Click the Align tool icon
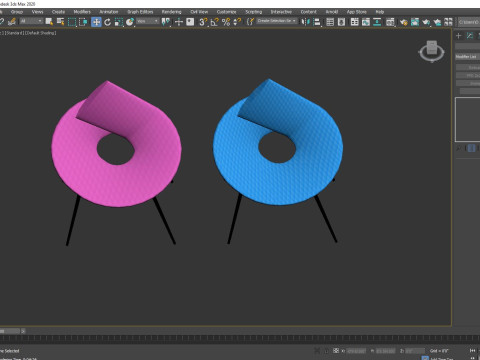 [317, 22]
